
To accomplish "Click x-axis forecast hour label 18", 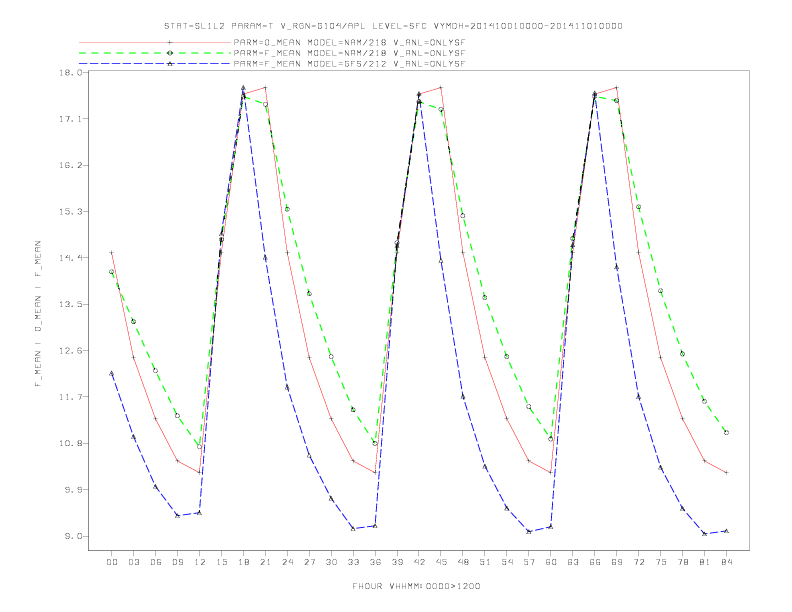I will [243, 562].
